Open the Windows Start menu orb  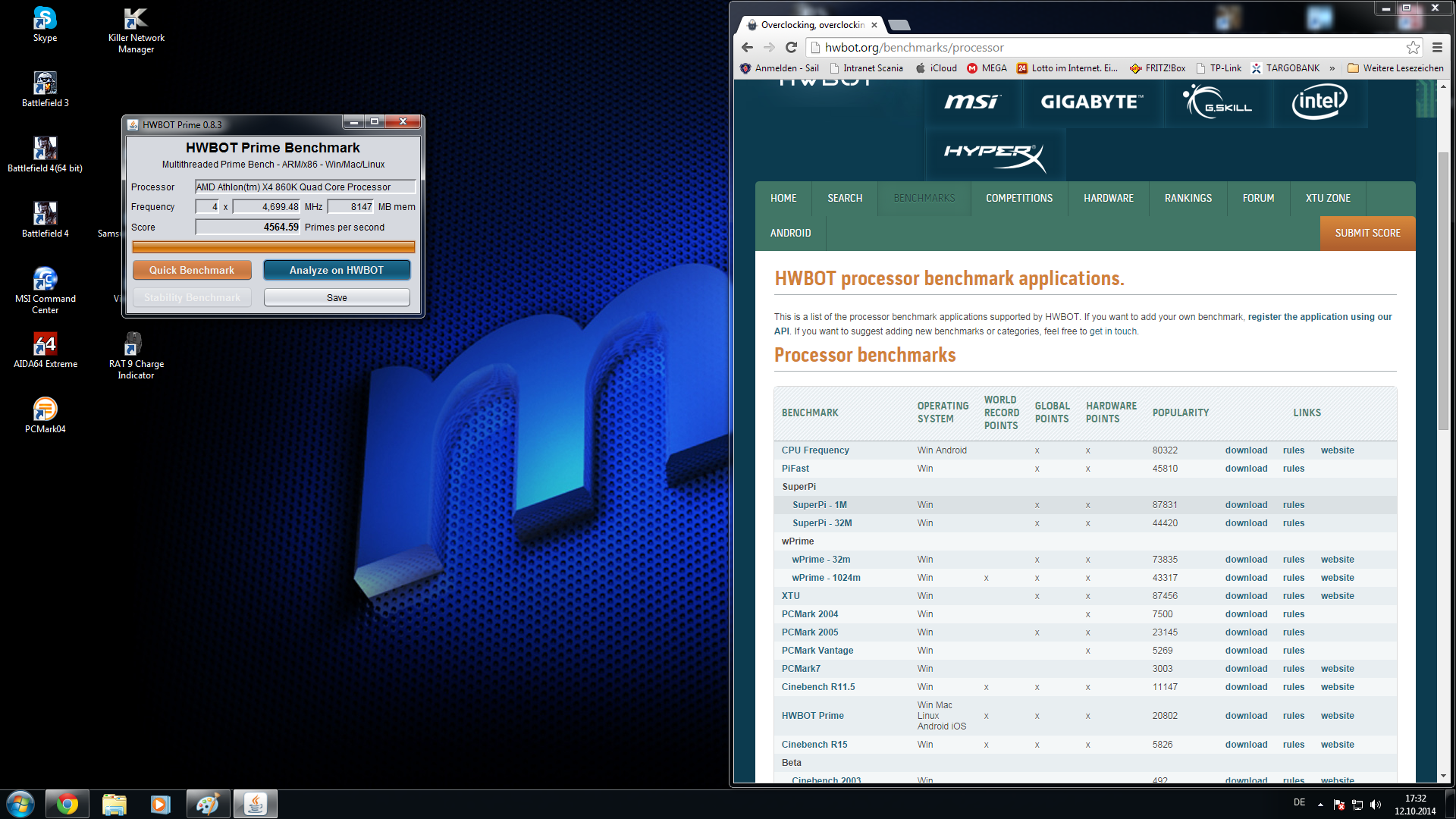(20, 804)
